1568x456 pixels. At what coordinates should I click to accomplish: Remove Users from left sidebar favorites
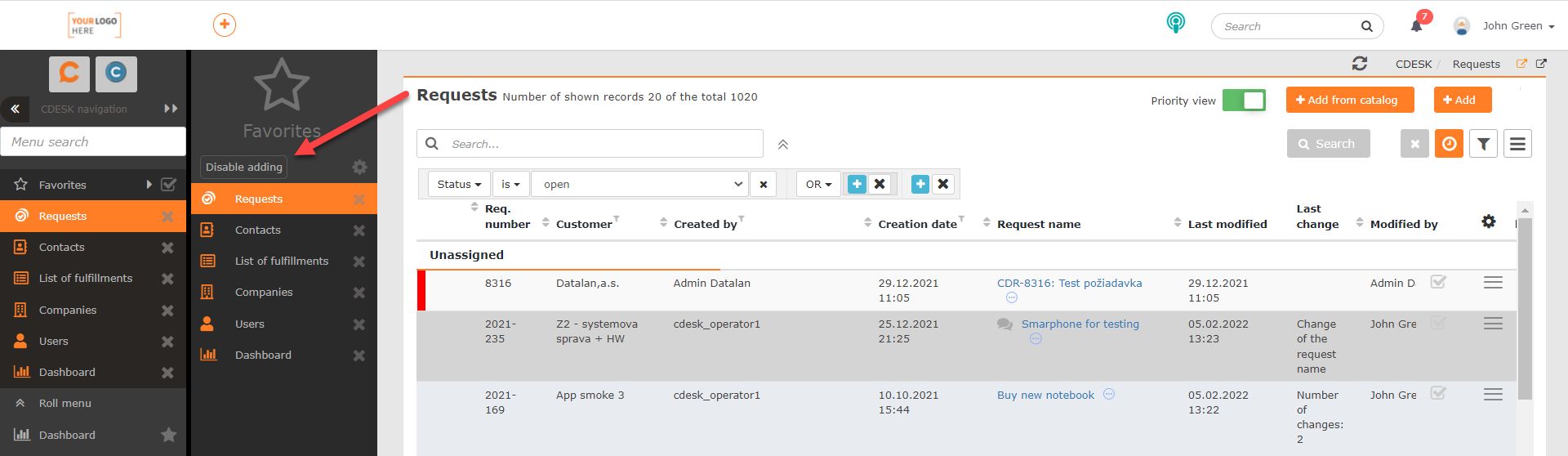coord(167,342)
